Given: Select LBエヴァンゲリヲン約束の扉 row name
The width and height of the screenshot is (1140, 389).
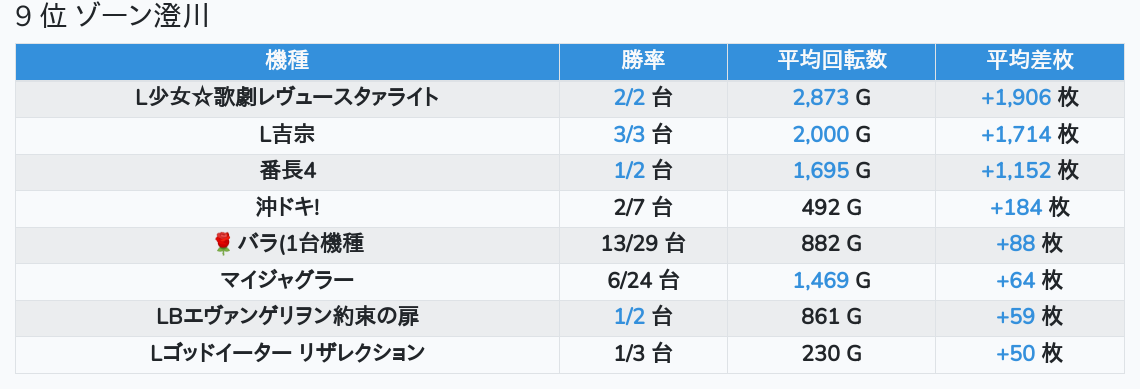Looking at the screenshot, I should click(x=287, y=317).
